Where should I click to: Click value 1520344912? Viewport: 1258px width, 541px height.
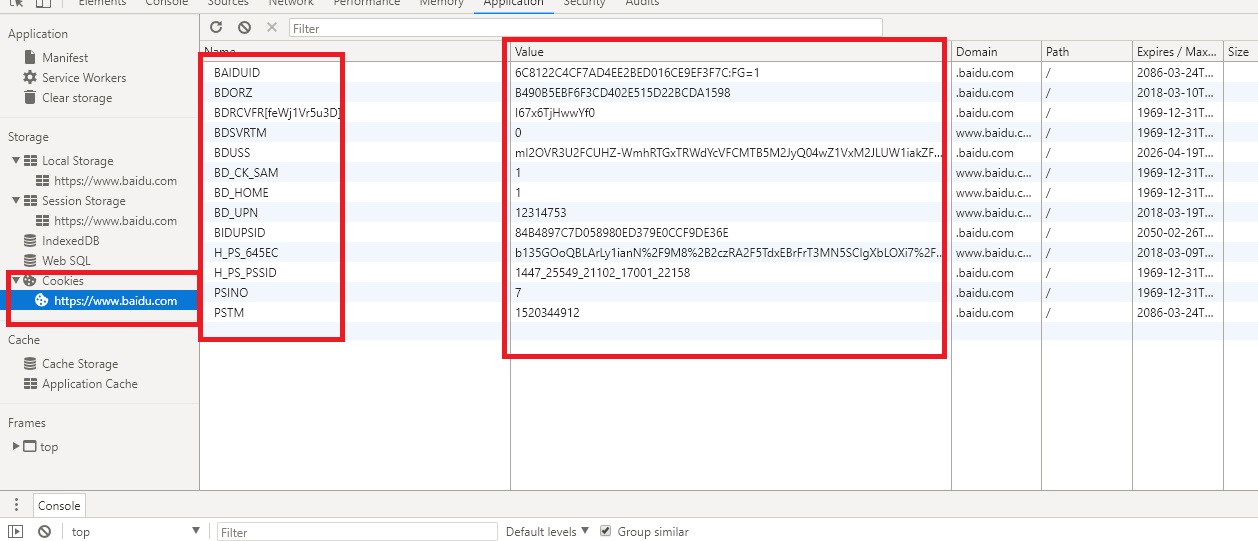(x=547, y=313)
